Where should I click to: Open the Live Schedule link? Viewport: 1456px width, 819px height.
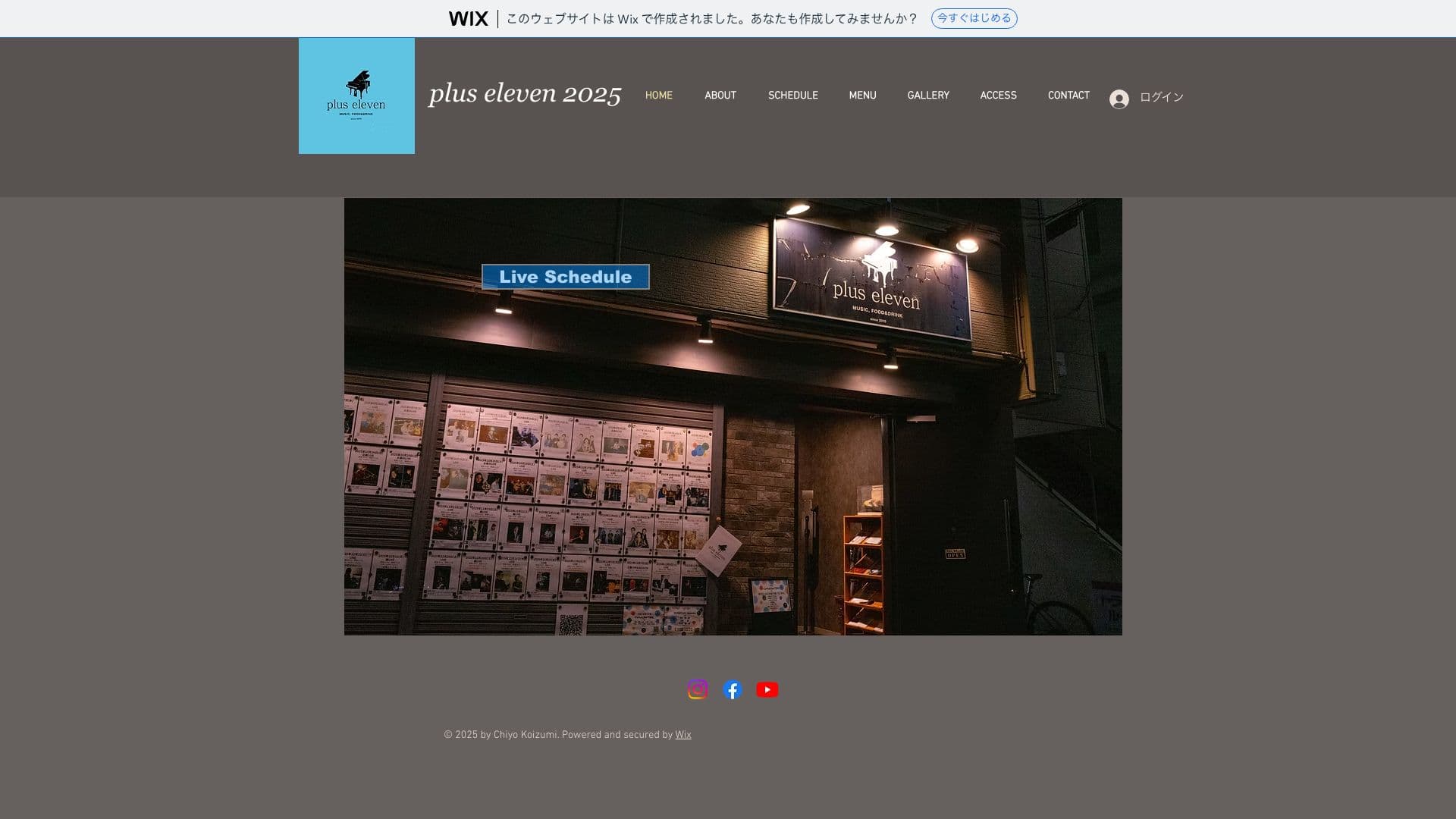click(x=565, y=276)
